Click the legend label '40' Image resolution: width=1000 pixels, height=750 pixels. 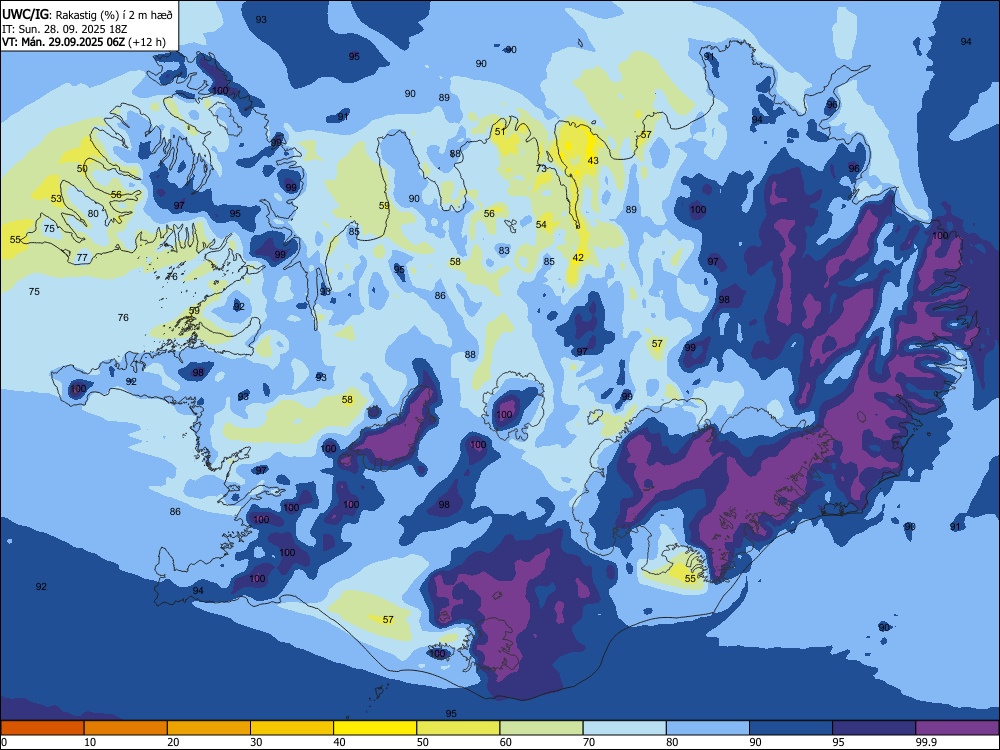point(339,742)
